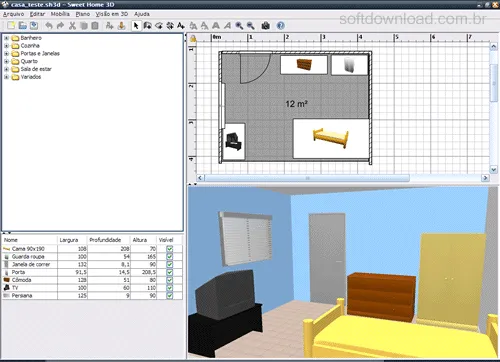Screen dimensions: 500x362
Task: Expand the Portas e Janelas folder
Action: tap(6, 54)
